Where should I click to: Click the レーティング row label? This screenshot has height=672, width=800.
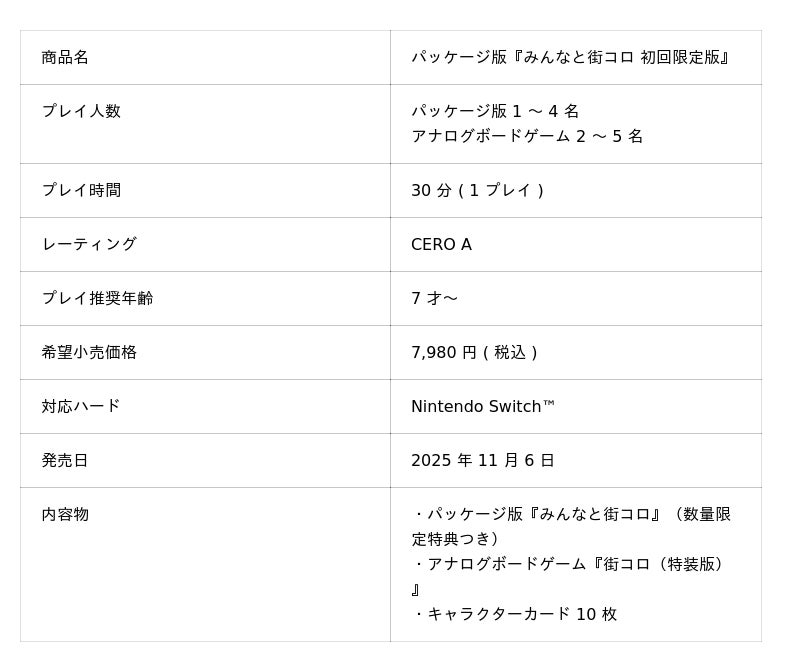[89, 244]
